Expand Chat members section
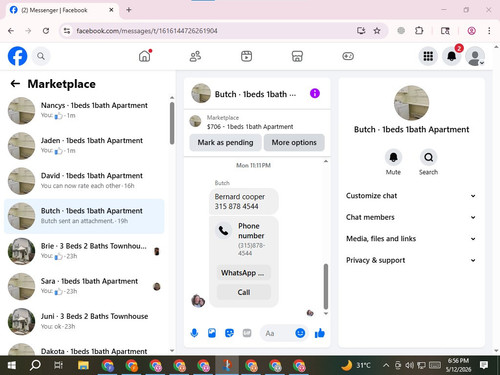Viewport: 500px width, 375px height. tap(411, 217)
